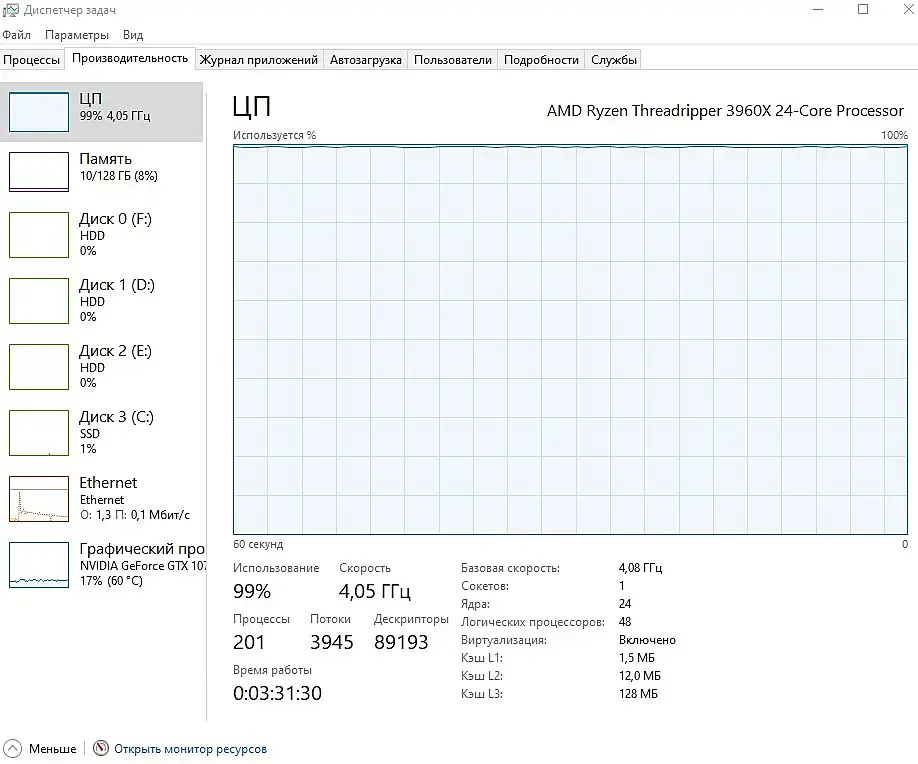Switch to the Автозагрузка tab
The image size is (918, 764).
[x=365, y=60]
